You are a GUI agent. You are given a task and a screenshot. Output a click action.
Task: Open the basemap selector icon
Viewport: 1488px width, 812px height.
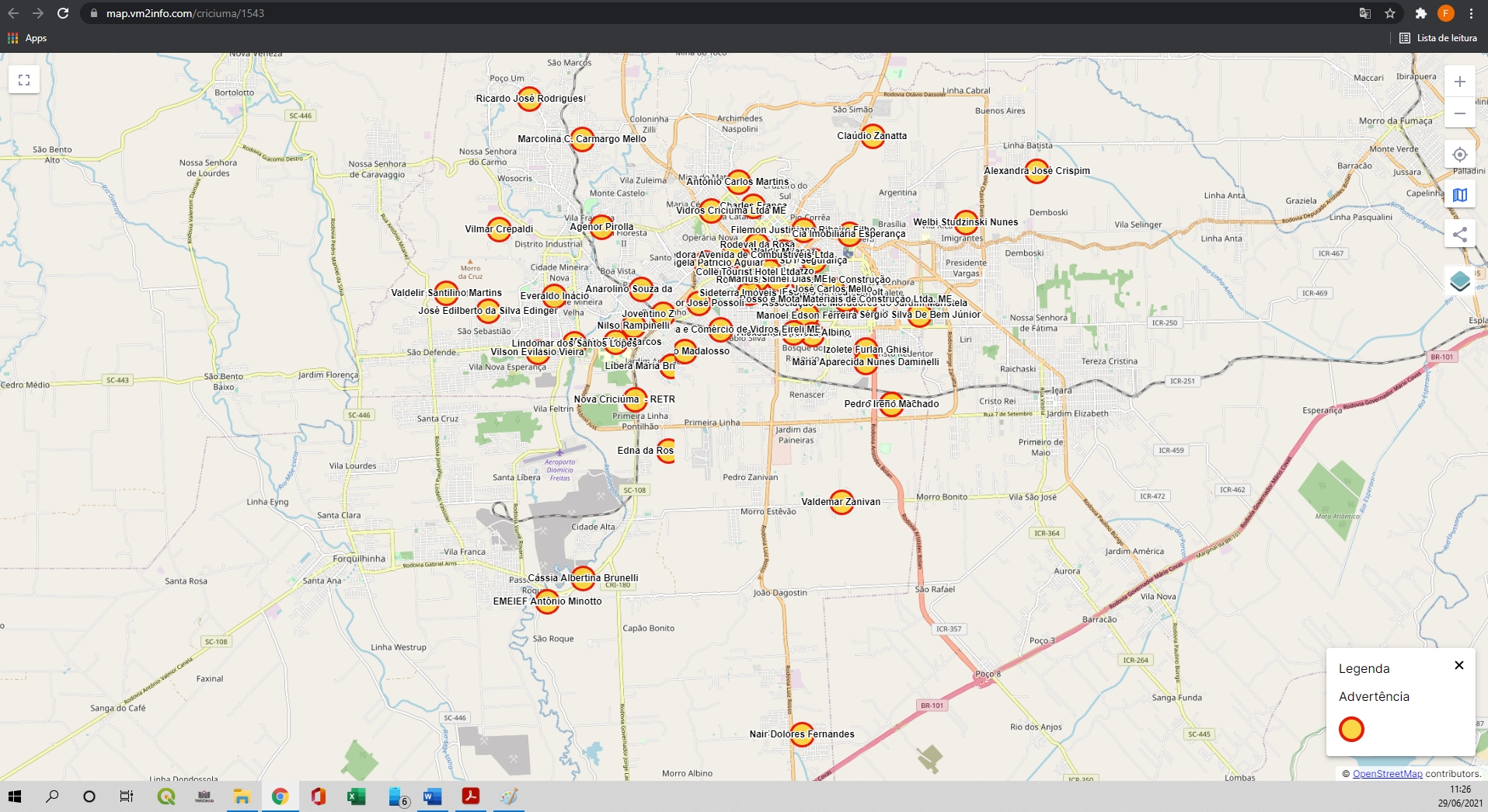(x=1459, y=195)
